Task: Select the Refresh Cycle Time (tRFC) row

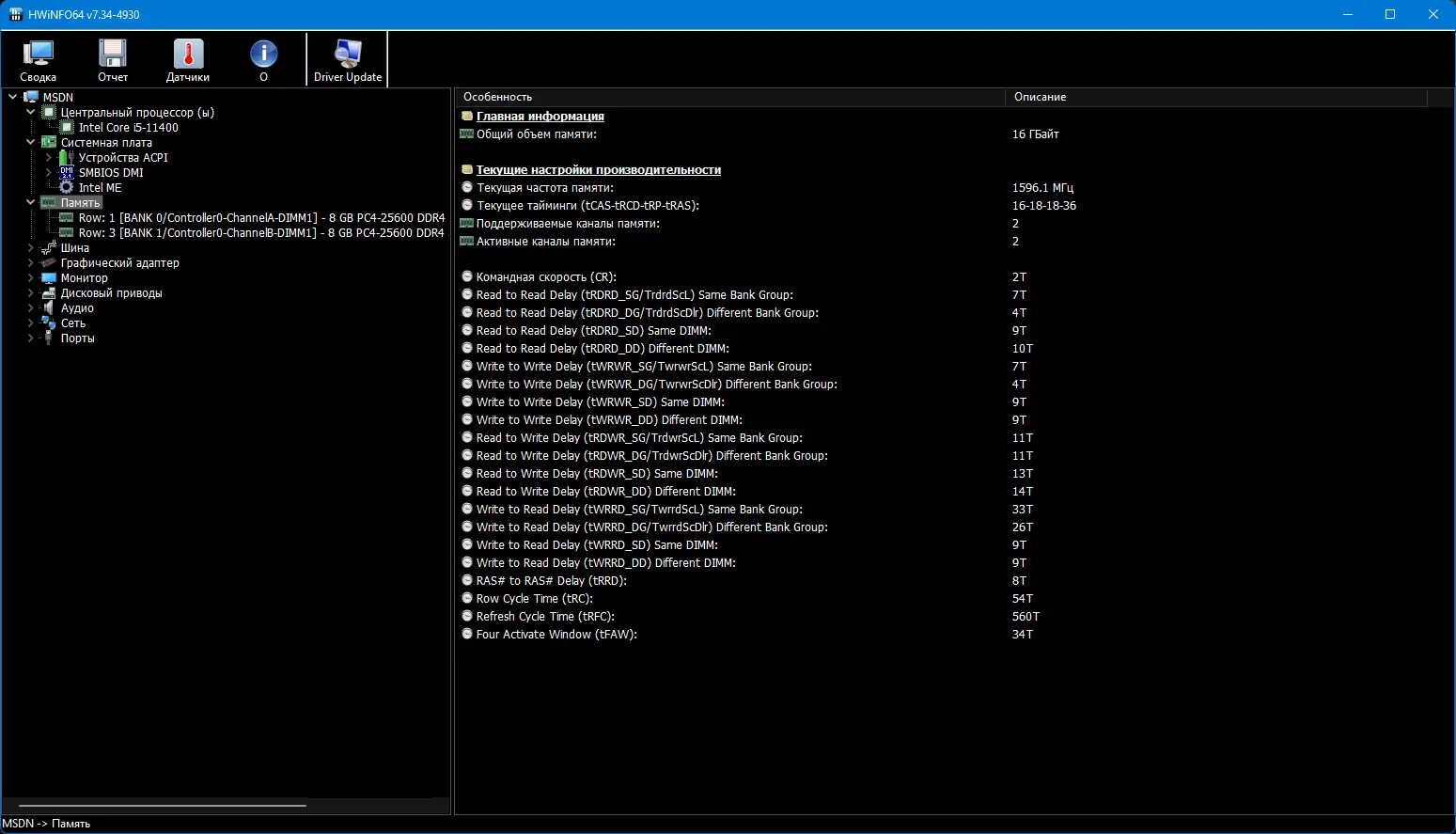Action: coord(953,617)
